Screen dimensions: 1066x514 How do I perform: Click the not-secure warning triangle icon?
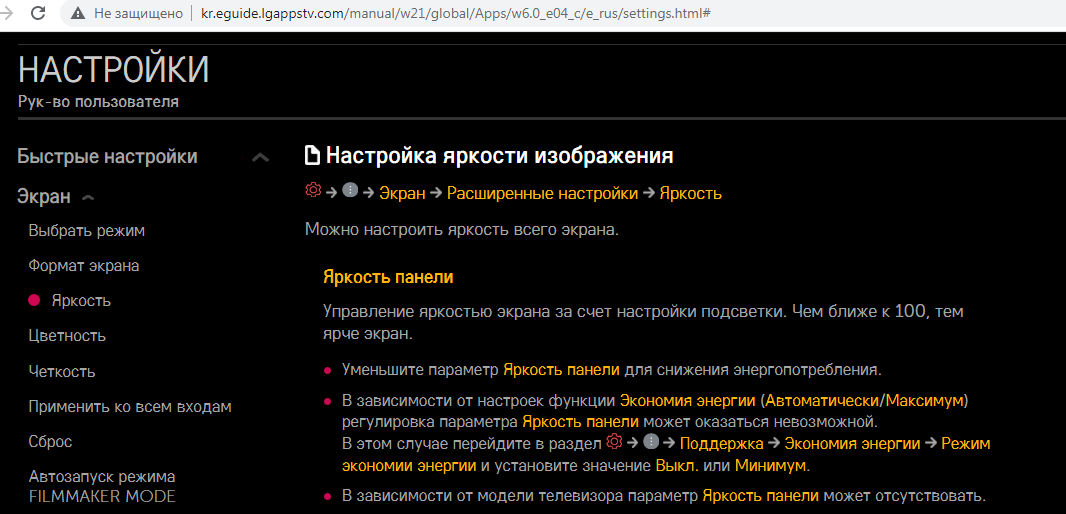tap(77, 14)
